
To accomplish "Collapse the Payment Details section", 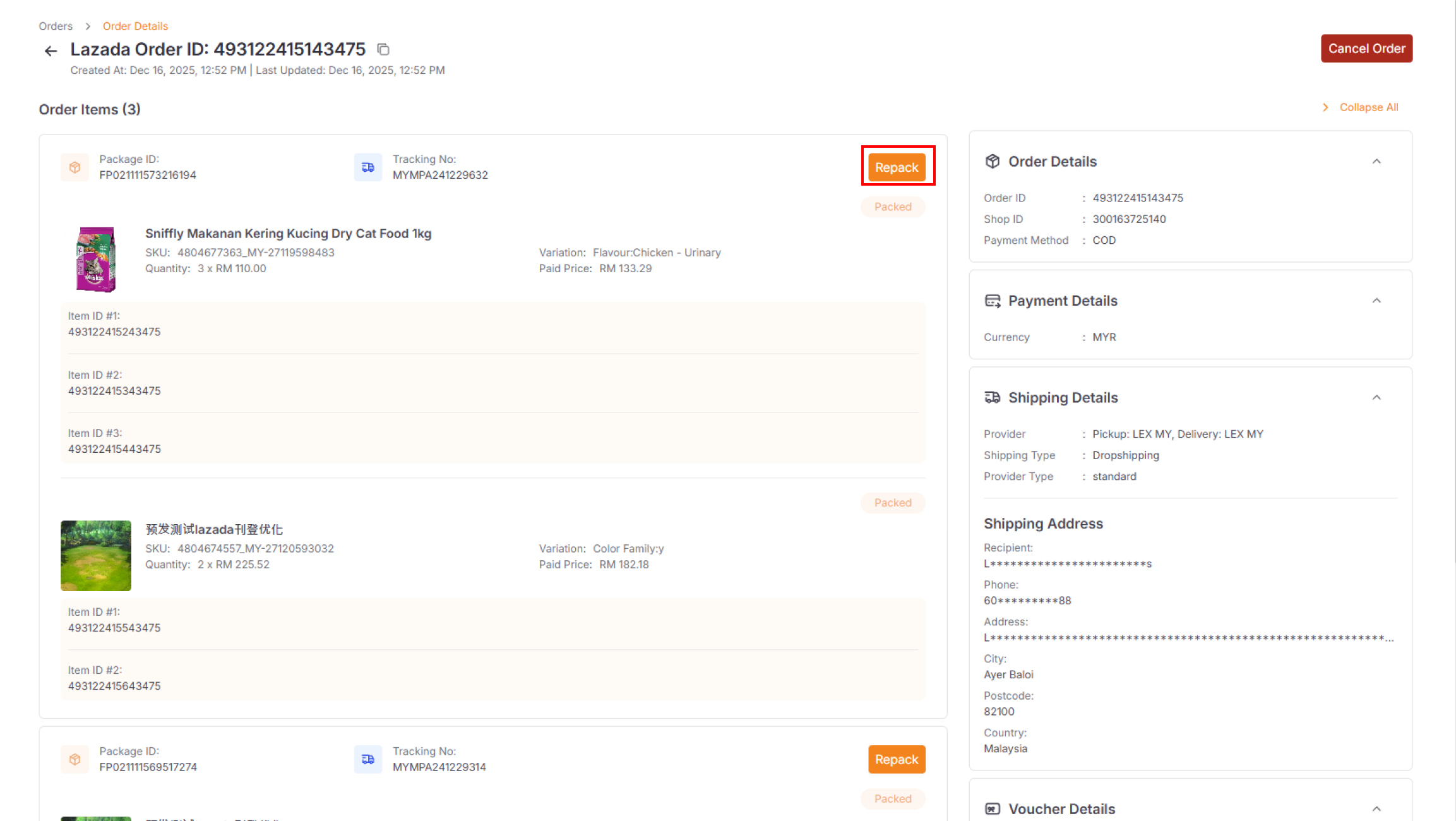I will (x=1376, y=301).
